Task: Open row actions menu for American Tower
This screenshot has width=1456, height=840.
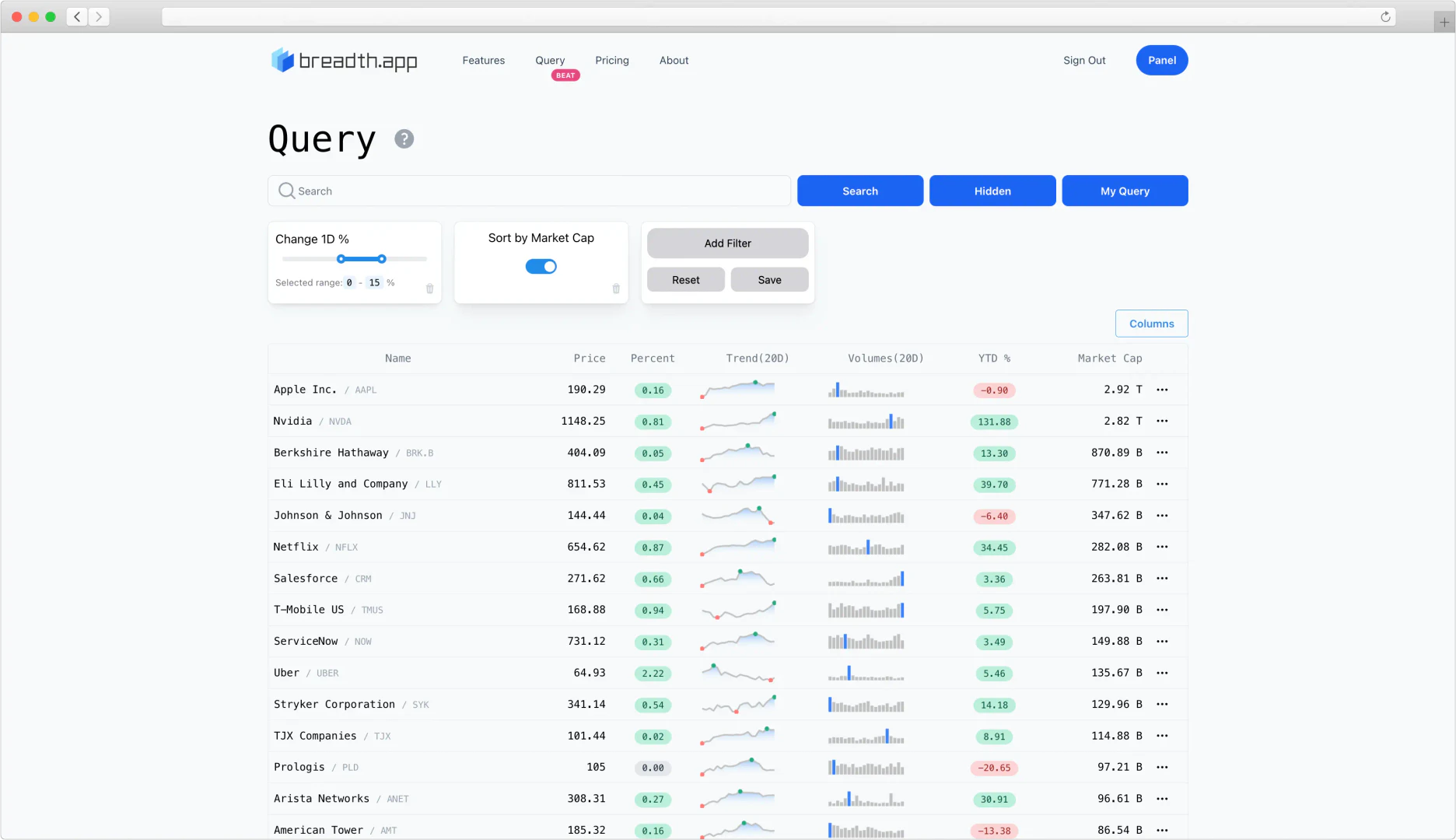Action: tap(1163, 830)
